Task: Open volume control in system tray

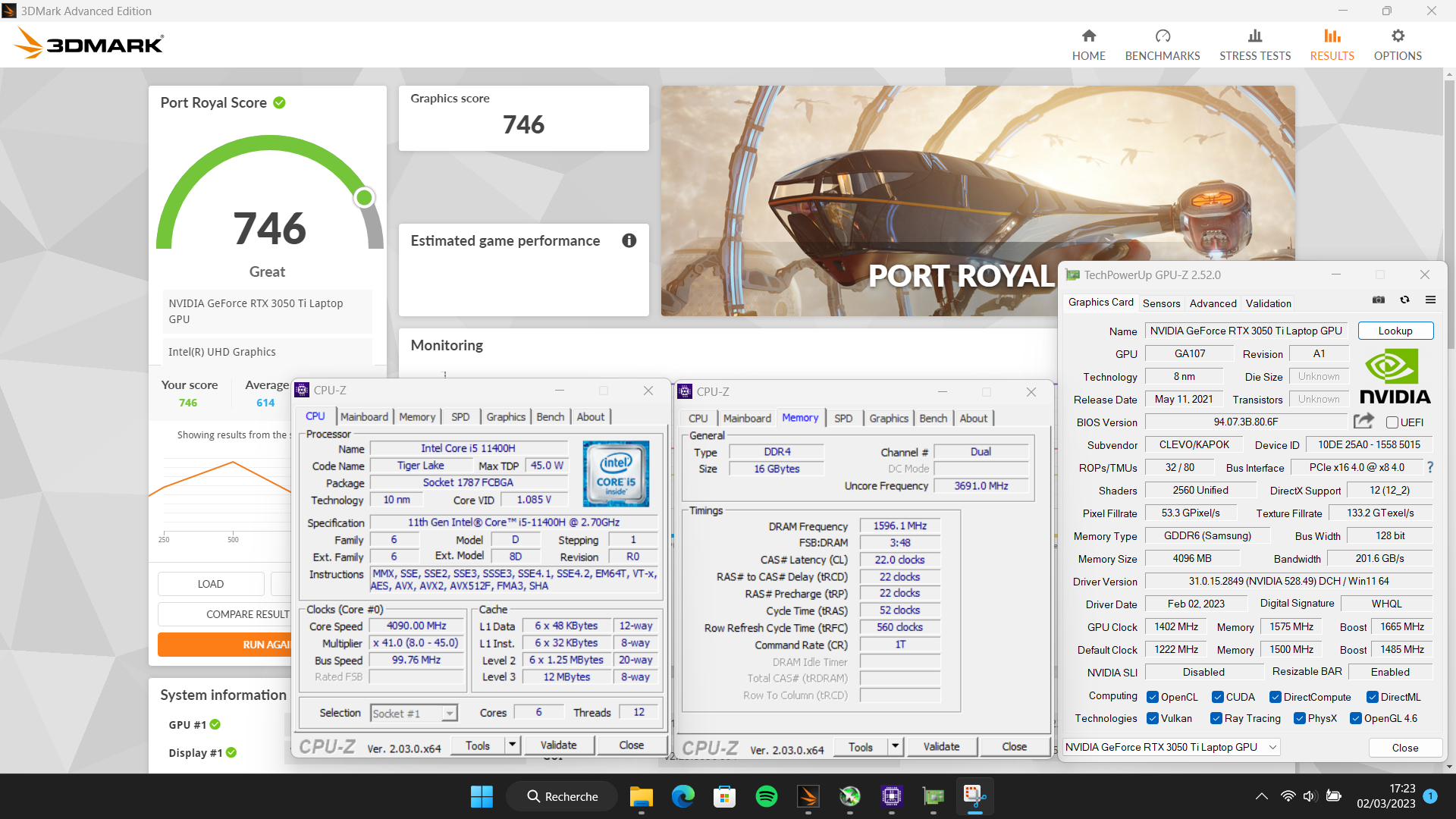Action: 1310,796
